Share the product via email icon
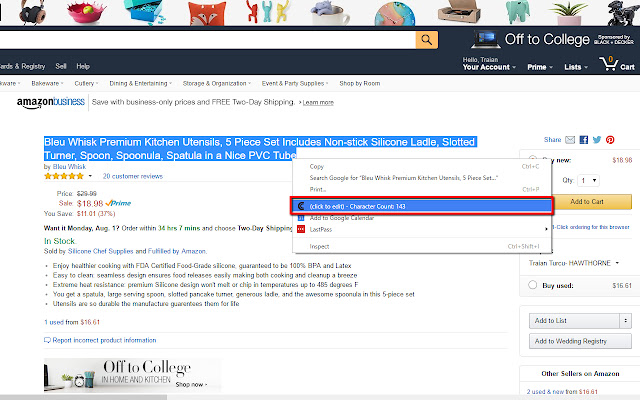This screenshot has width=640, height=400. point(570,140)
